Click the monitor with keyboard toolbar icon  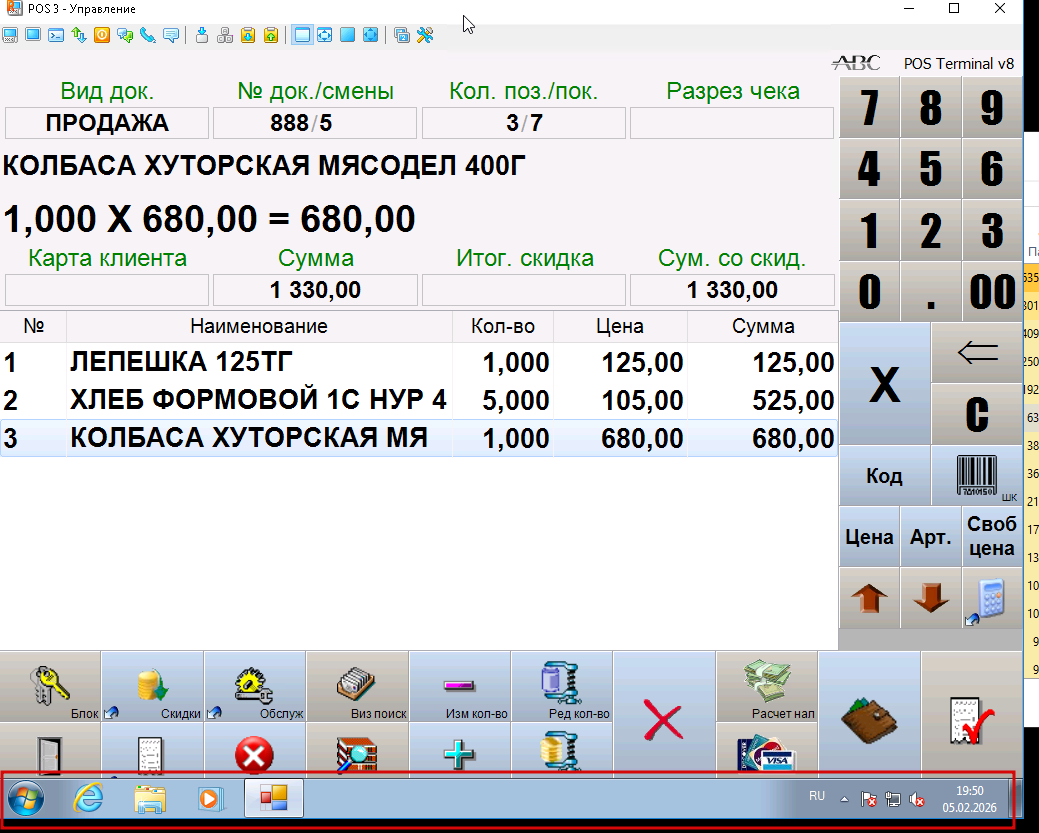pyautogui.click(x=10, y=35)
